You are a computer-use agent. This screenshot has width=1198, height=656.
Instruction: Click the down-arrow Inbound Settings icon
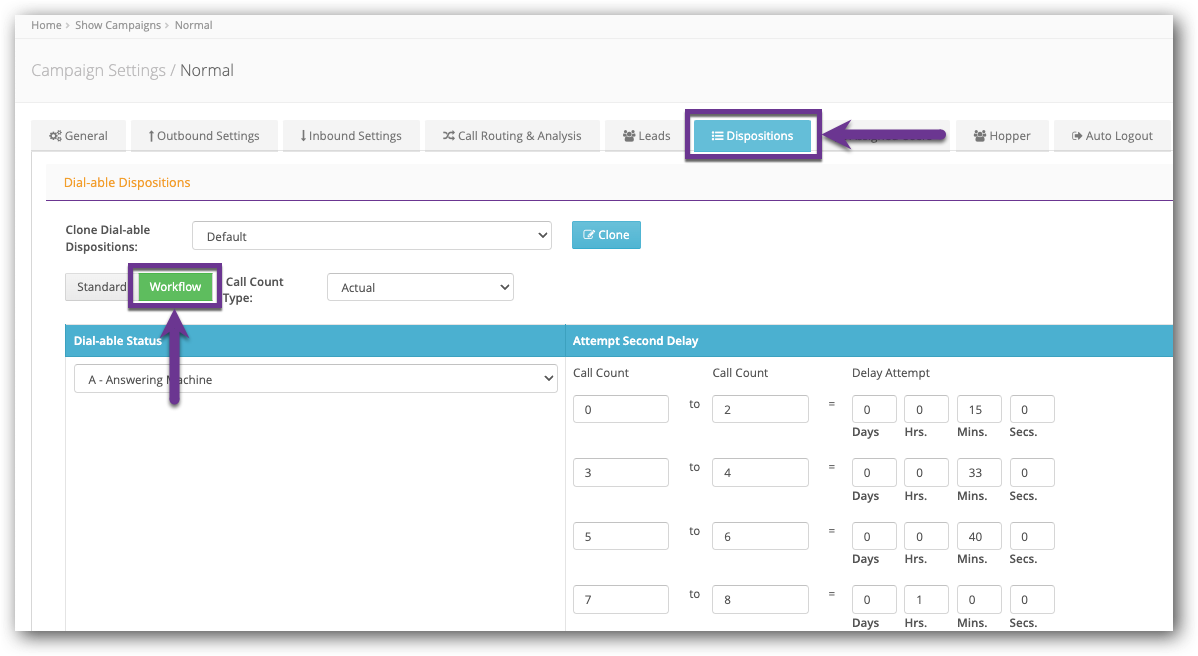(x=301, y=135)
